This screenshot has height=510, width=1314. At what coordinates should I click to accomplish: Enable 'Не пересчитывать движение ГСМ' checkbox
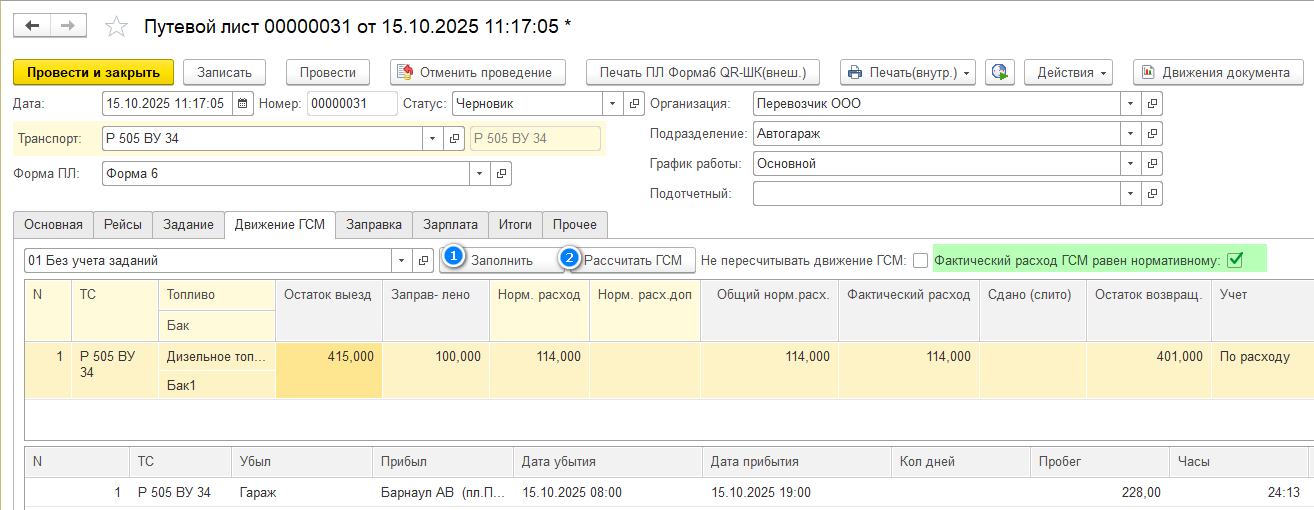tap(920, 261)
